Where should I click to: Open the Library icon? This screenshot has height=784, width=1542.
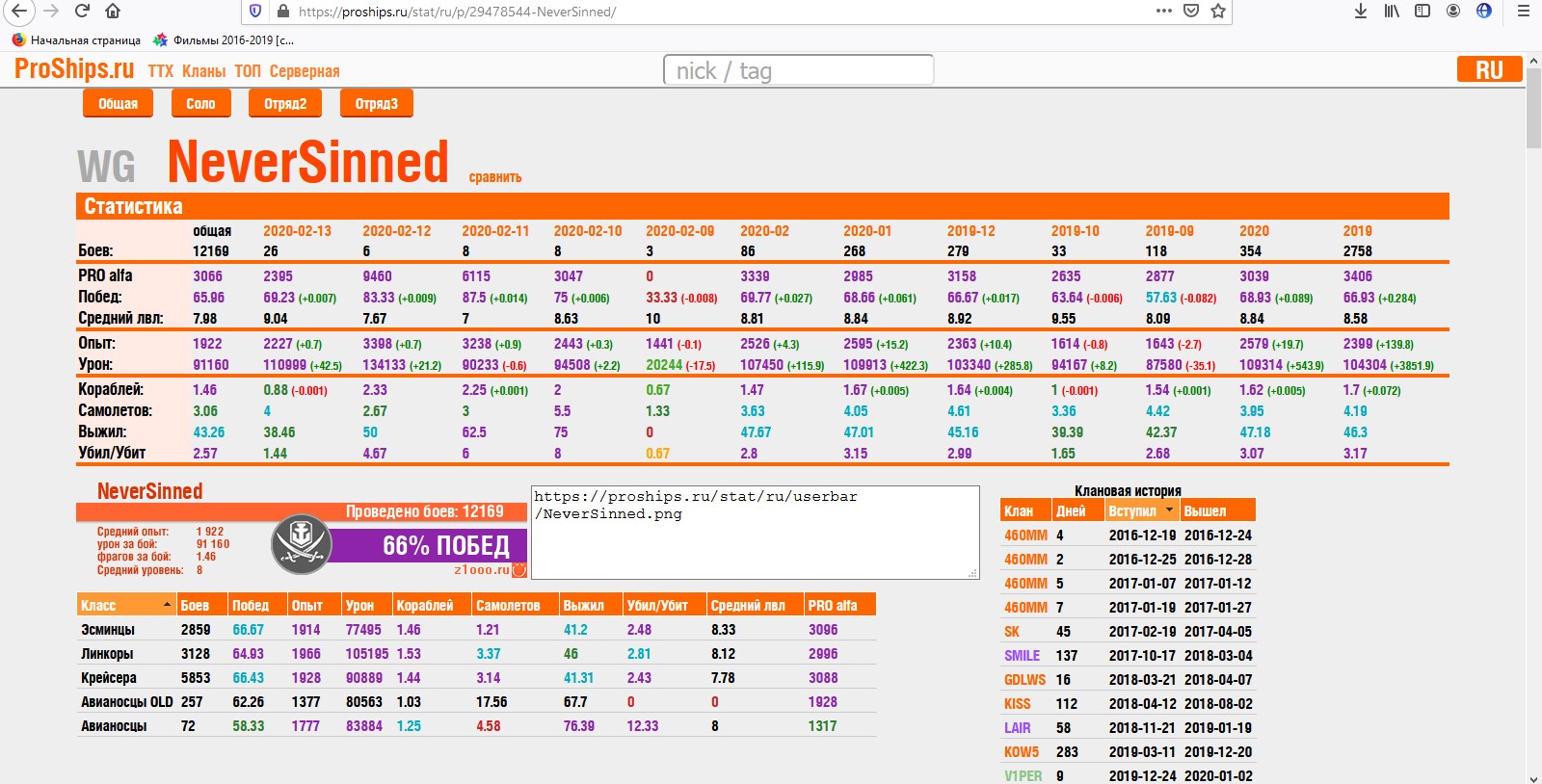click(1392, 12)
